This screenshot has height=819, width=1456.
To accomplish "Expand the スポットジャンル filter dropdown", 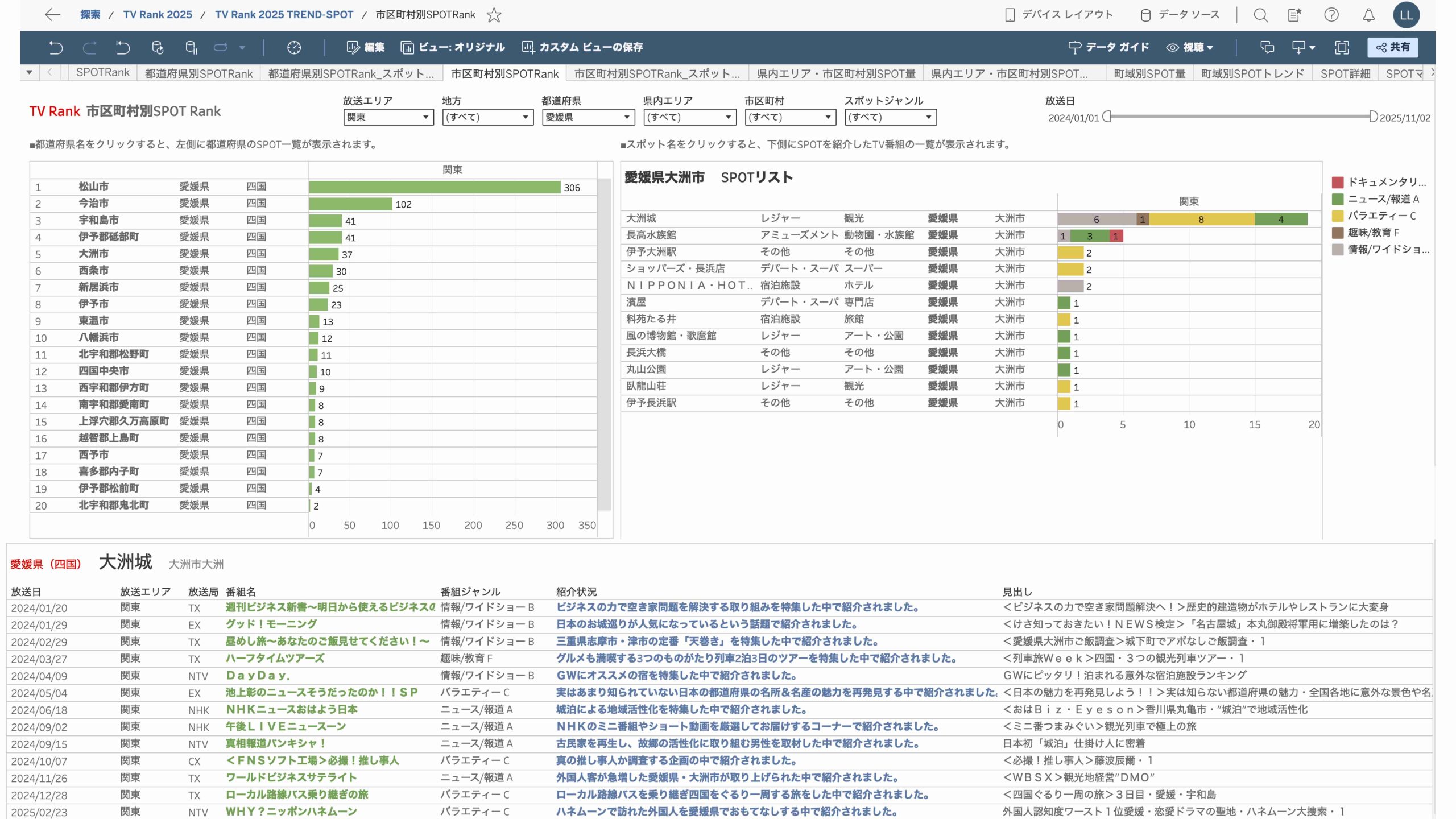I will [890, 117].
